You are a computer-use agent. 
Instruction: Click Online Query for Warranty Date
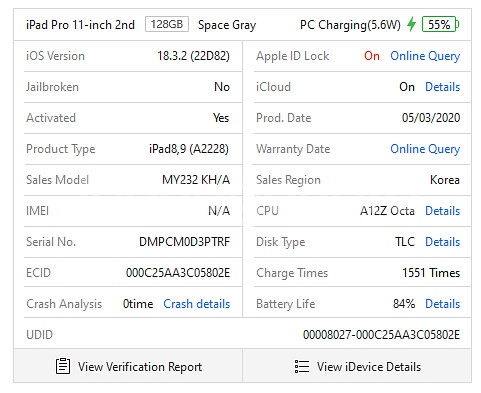click(x=425, y=149)
